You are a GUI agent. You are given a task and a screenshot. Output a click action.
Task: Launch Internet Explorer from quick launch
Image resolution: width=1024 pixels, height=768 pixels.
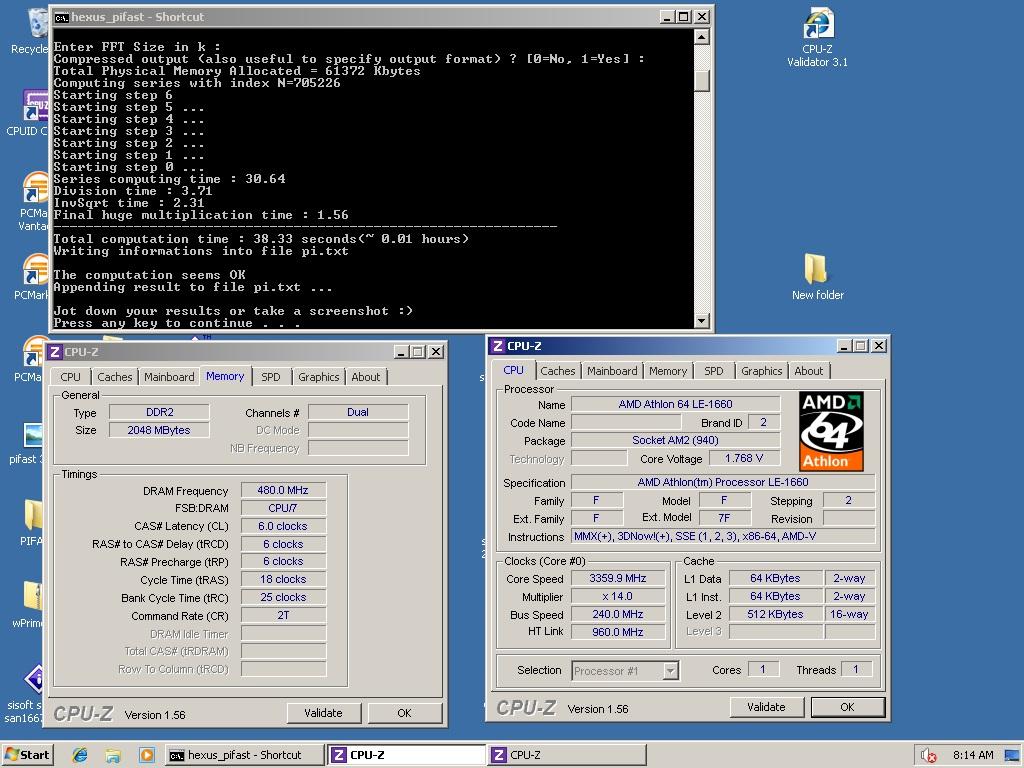click(x=80, y=755)
